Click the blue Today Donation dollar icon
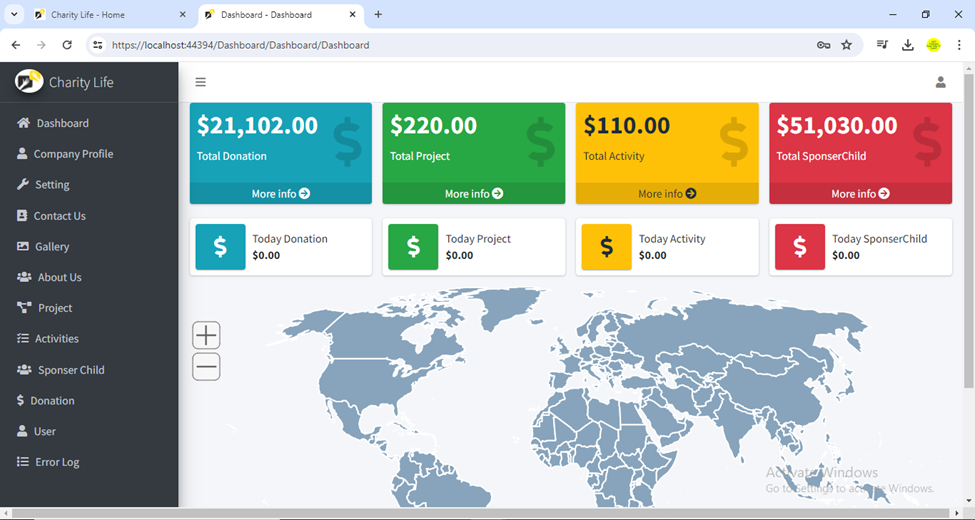This screenshot has height=520, width=975. pos(220,247)
